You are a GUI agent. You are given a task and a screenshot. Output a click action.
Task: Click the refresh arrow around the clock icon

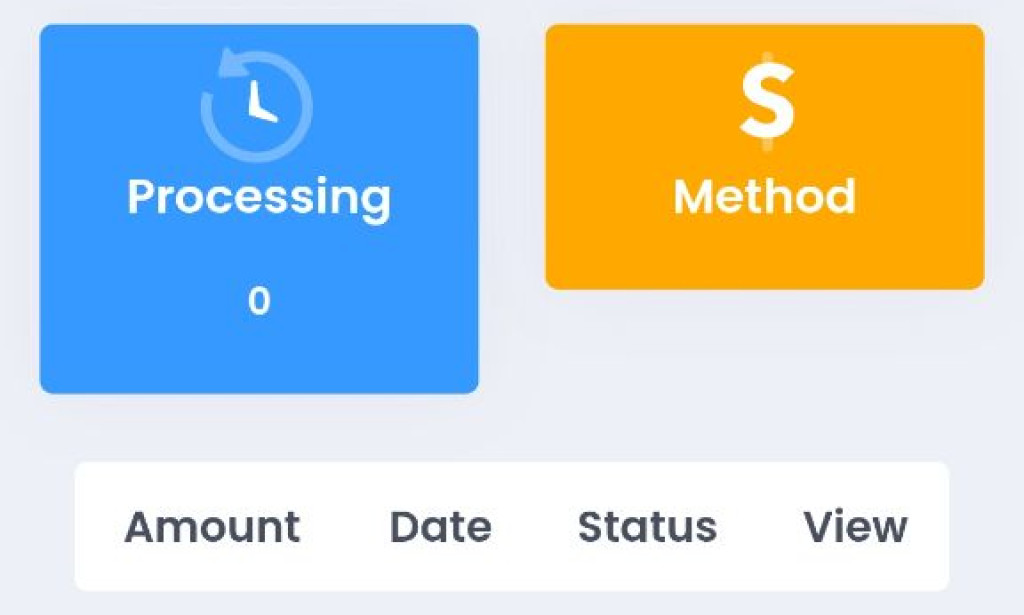[x=231, y=62]
